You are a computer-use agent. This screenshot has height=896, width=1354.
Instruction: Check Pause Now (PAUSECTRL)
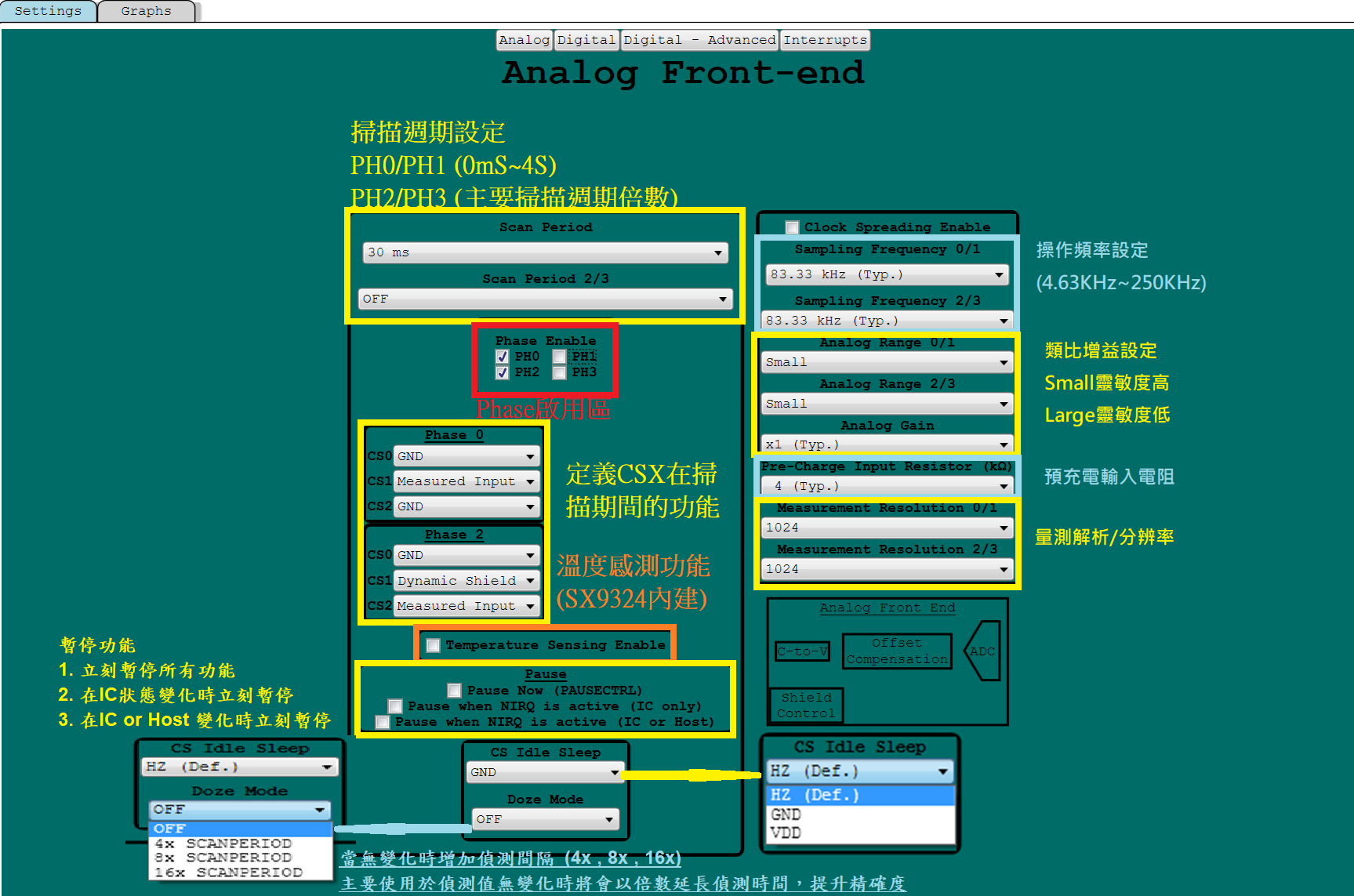click(x=453, y=691)
